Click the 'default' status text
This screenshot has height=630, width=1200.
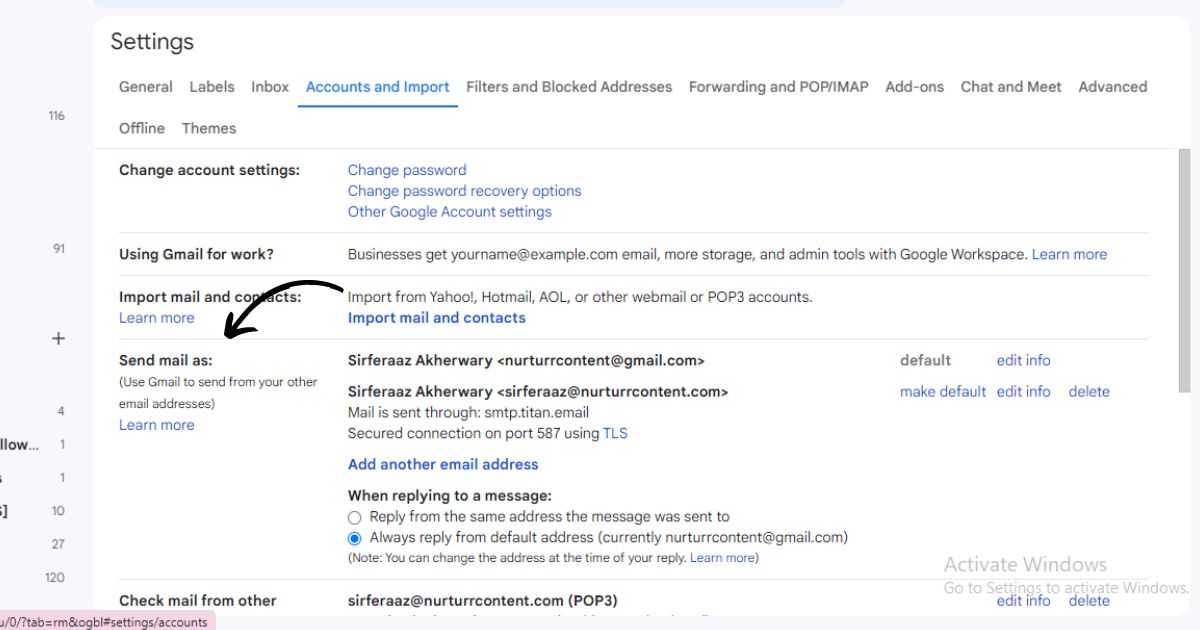coord(925,360)
